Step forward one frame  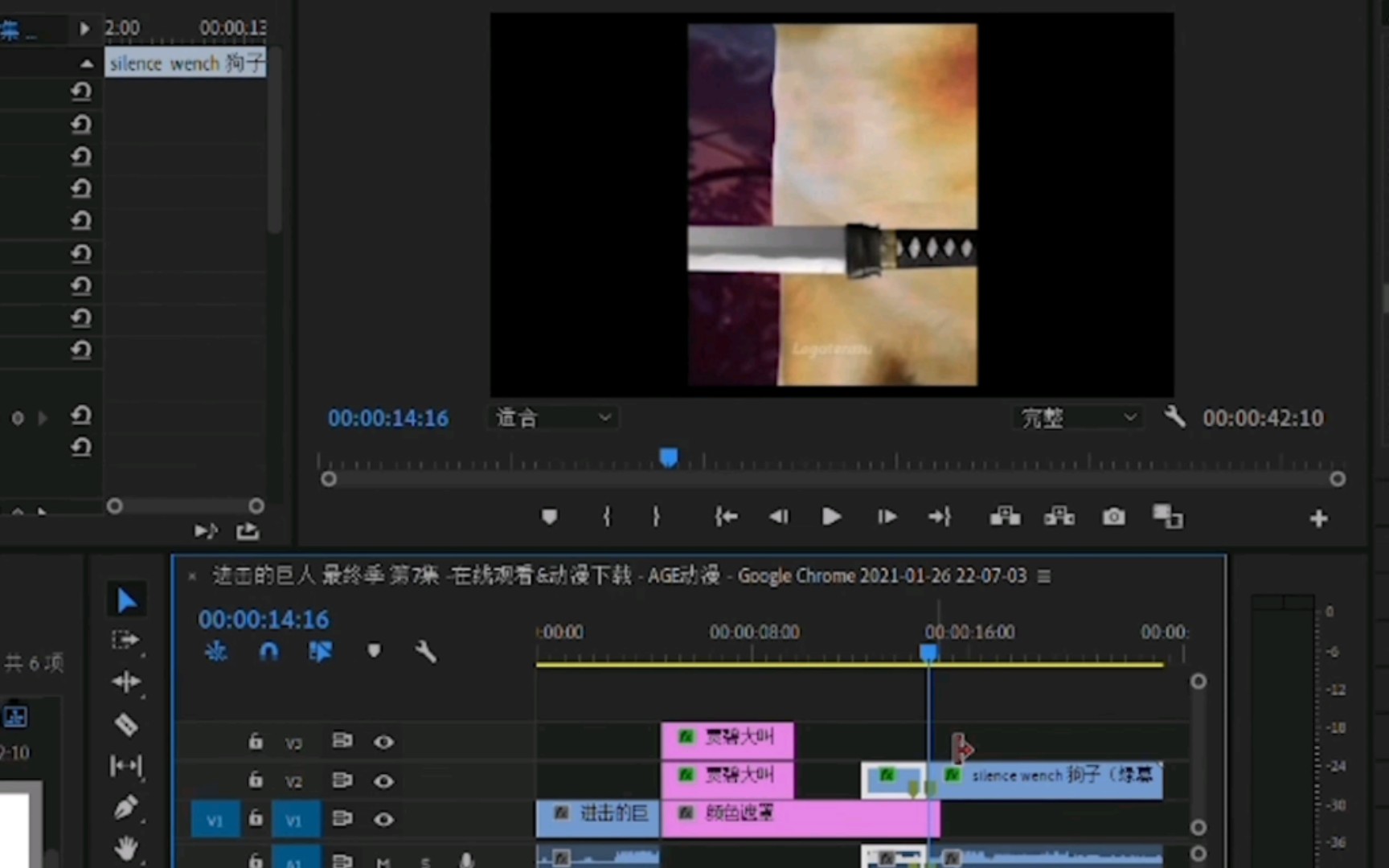pos(887,517)
